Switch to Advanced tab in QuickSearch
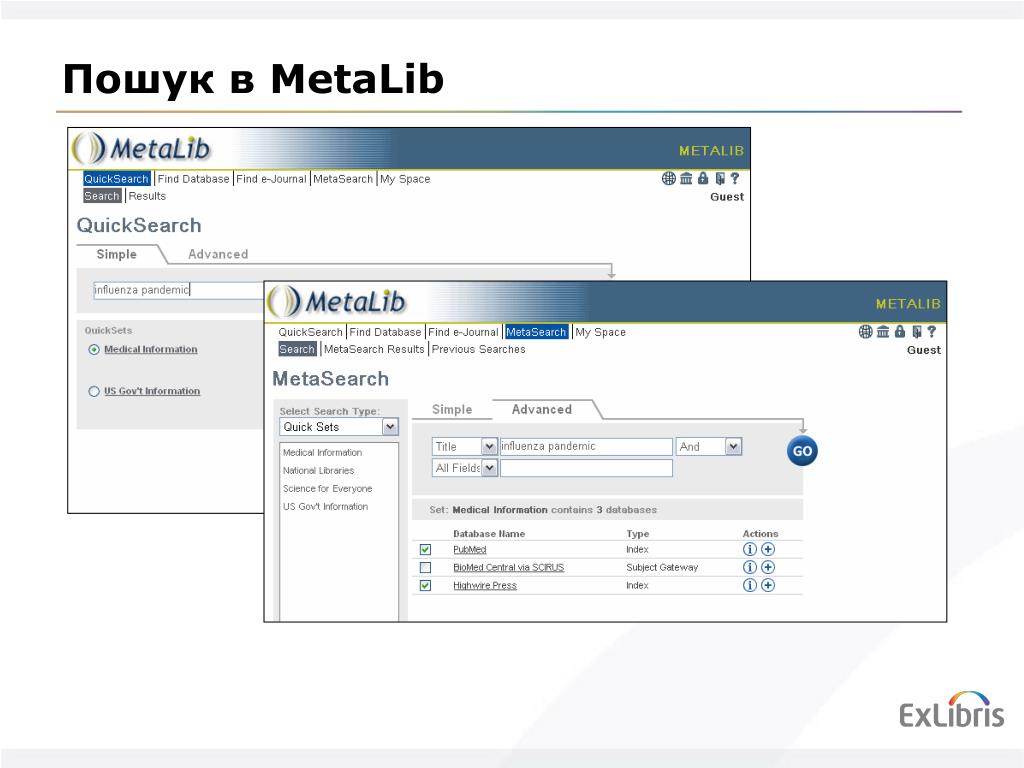The image size is (1024, 768). (x=218, y=254)
